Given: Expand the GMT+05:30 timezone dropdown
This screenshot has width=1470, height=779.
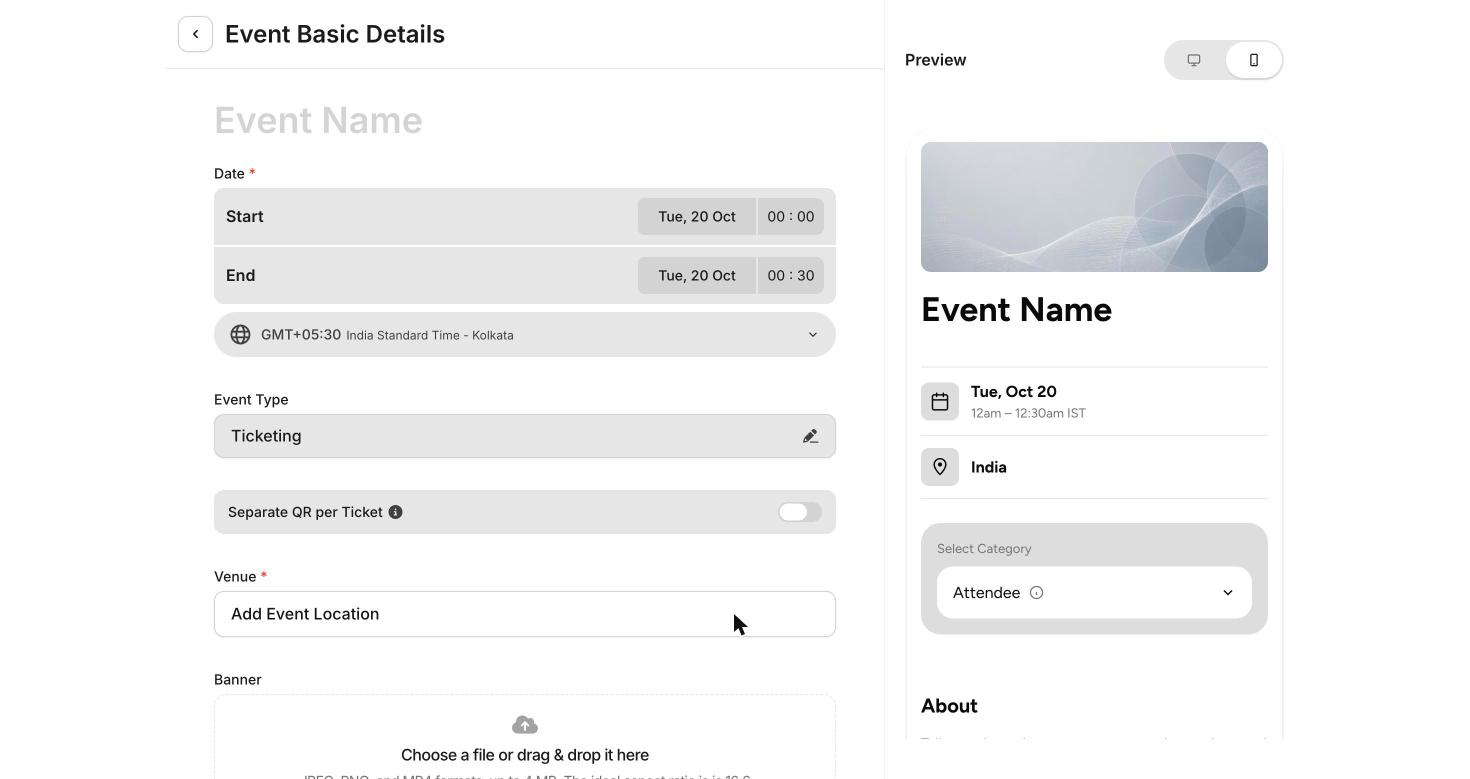Looking at the screenshot, I should pyautogui.click(x=525, y=335).
